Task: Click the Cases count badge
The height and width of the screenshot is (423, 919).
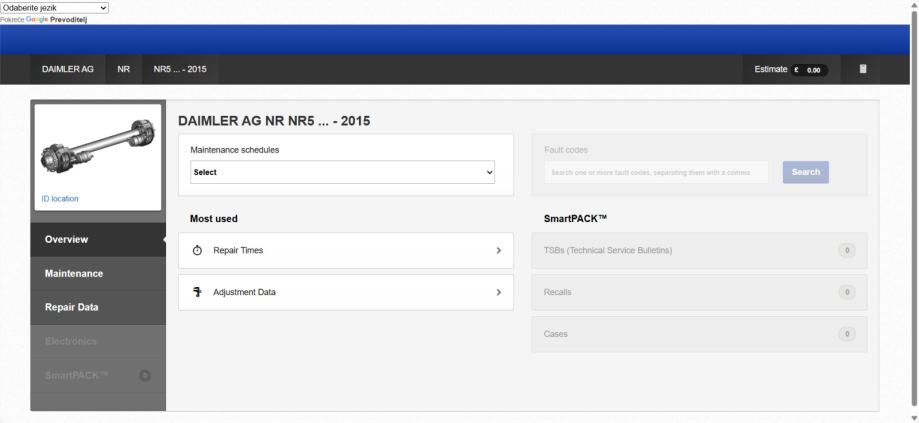Action: [847, 334]
